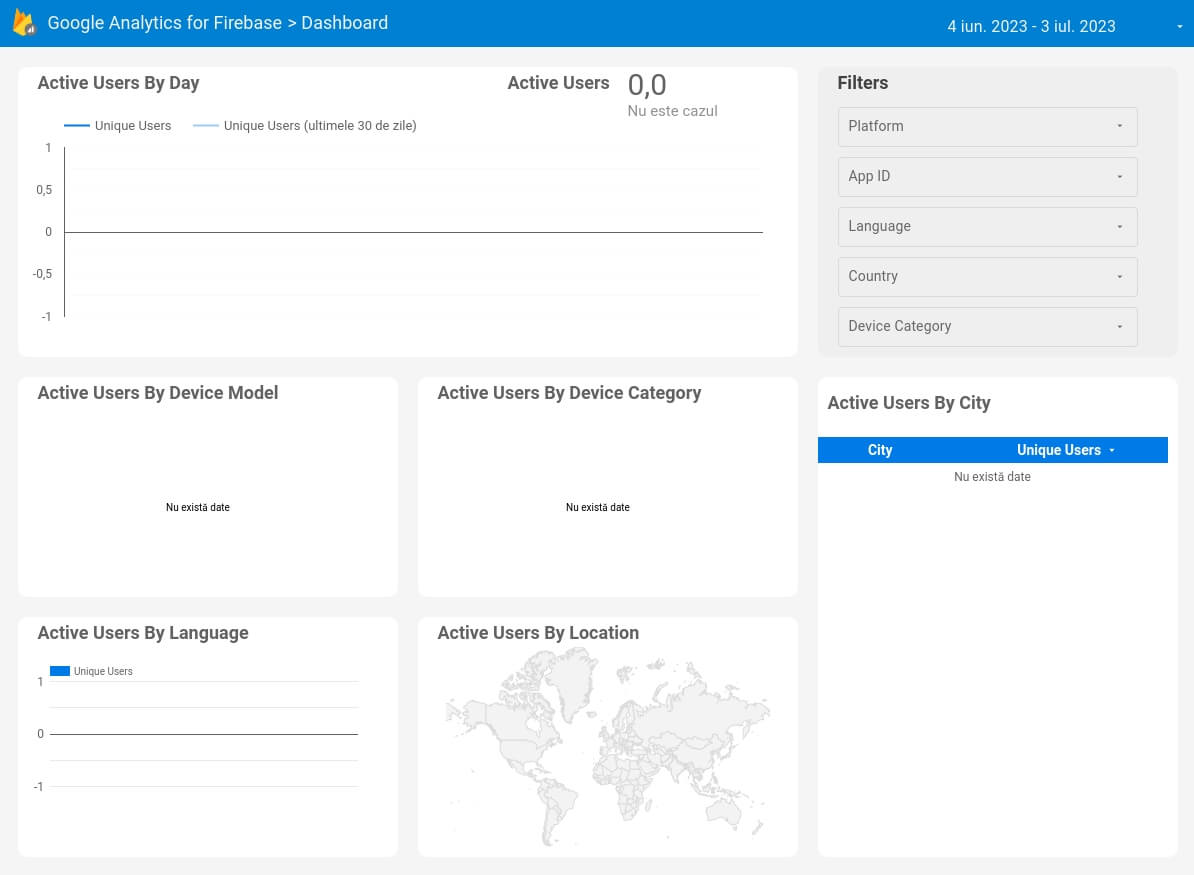Click the Google Analytics for Firebase > Dashboard title
This screenshot has width=1194, height=875.
(x=218, y=23)
